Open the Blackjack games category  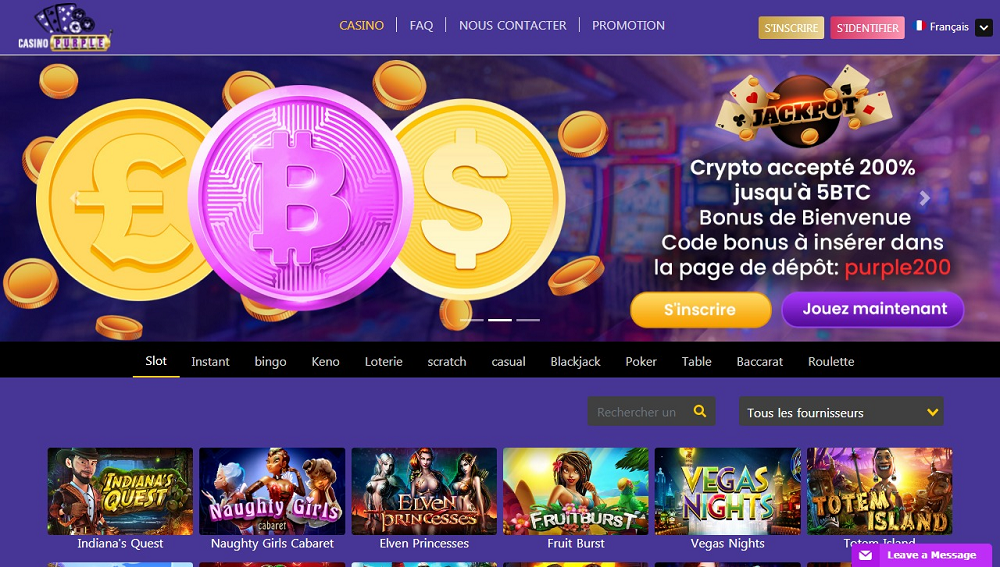[575, 362]
